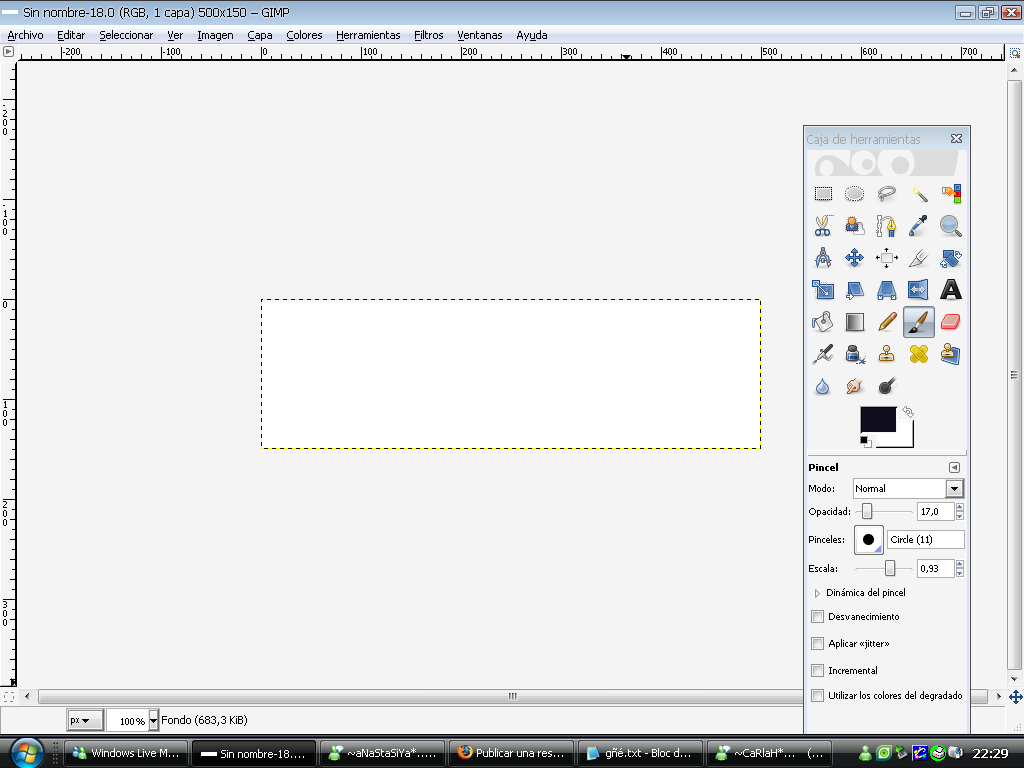The height and width of the screenshot is (768, 1024).
Task: Expand Dinámica del pincel section
Action: (x=816, y=593)
